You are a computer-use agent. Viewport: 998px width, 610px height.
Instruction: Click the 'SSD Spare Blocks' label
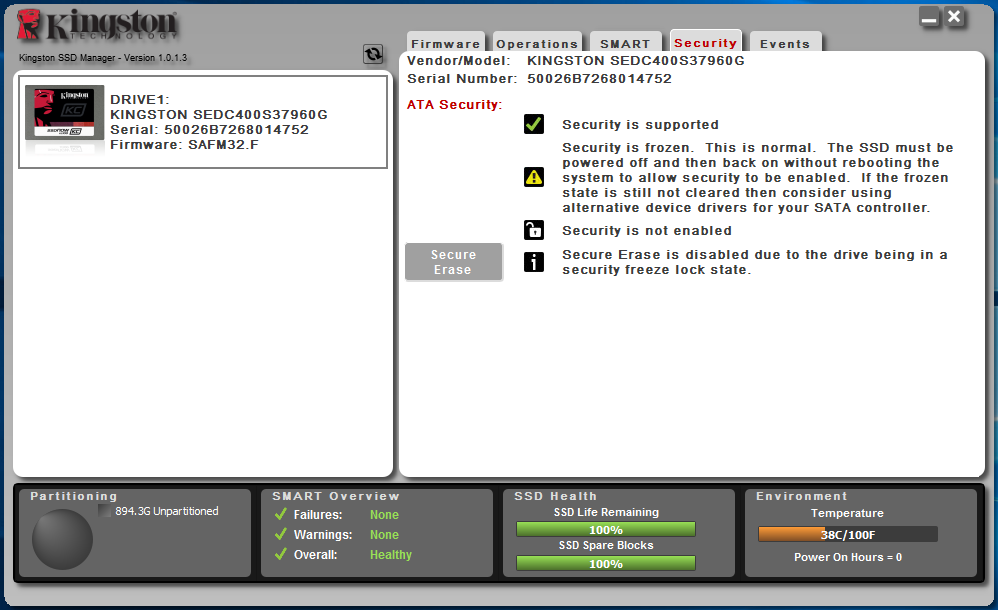(606, 545)
